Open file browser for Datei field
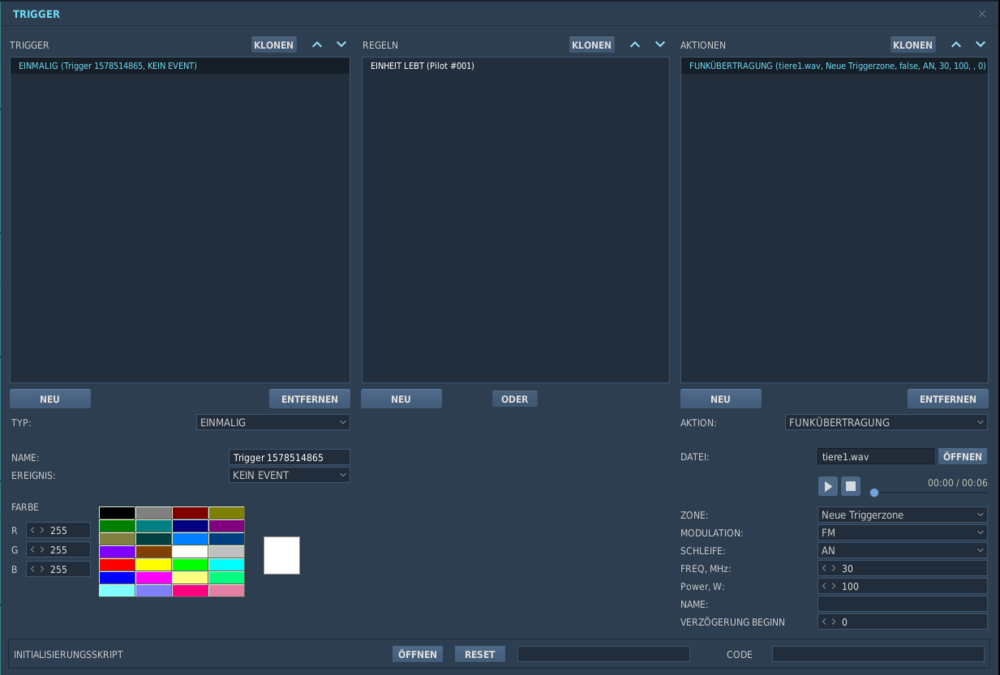Viewport: 1000px width, 675px height. click(x=962, y=456)
